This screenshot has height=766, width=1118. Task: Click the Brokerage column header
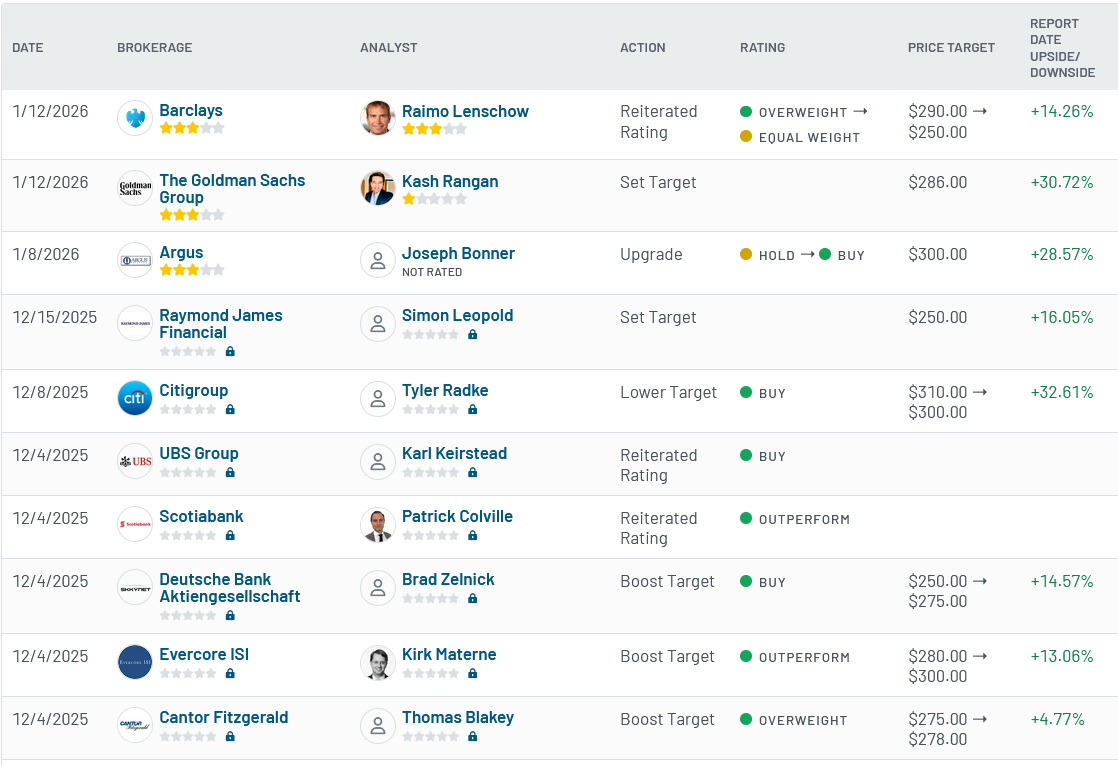pos(155,48)
